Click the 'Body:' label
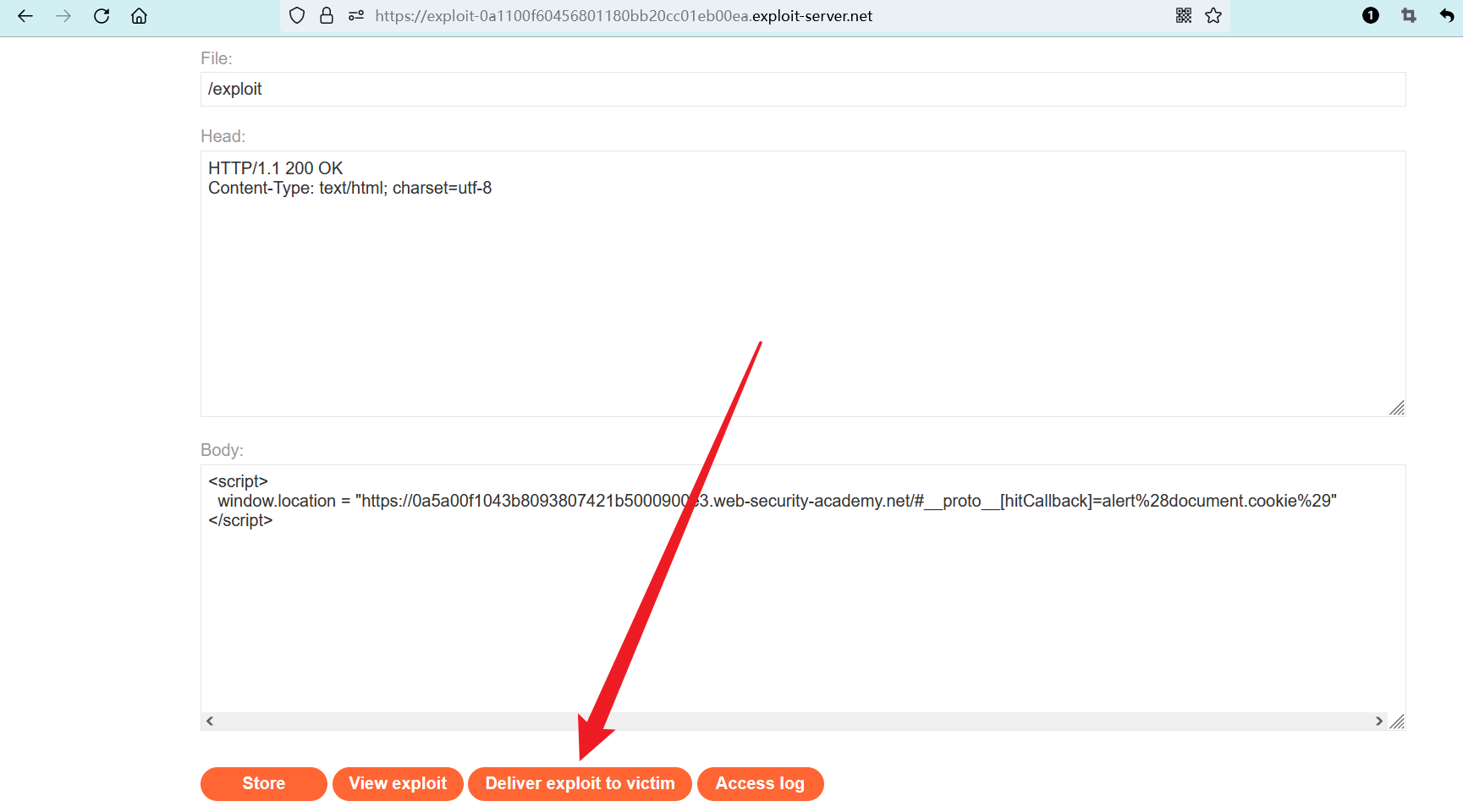The width and height of the screenshot is (1463, 812). (223, 450)
